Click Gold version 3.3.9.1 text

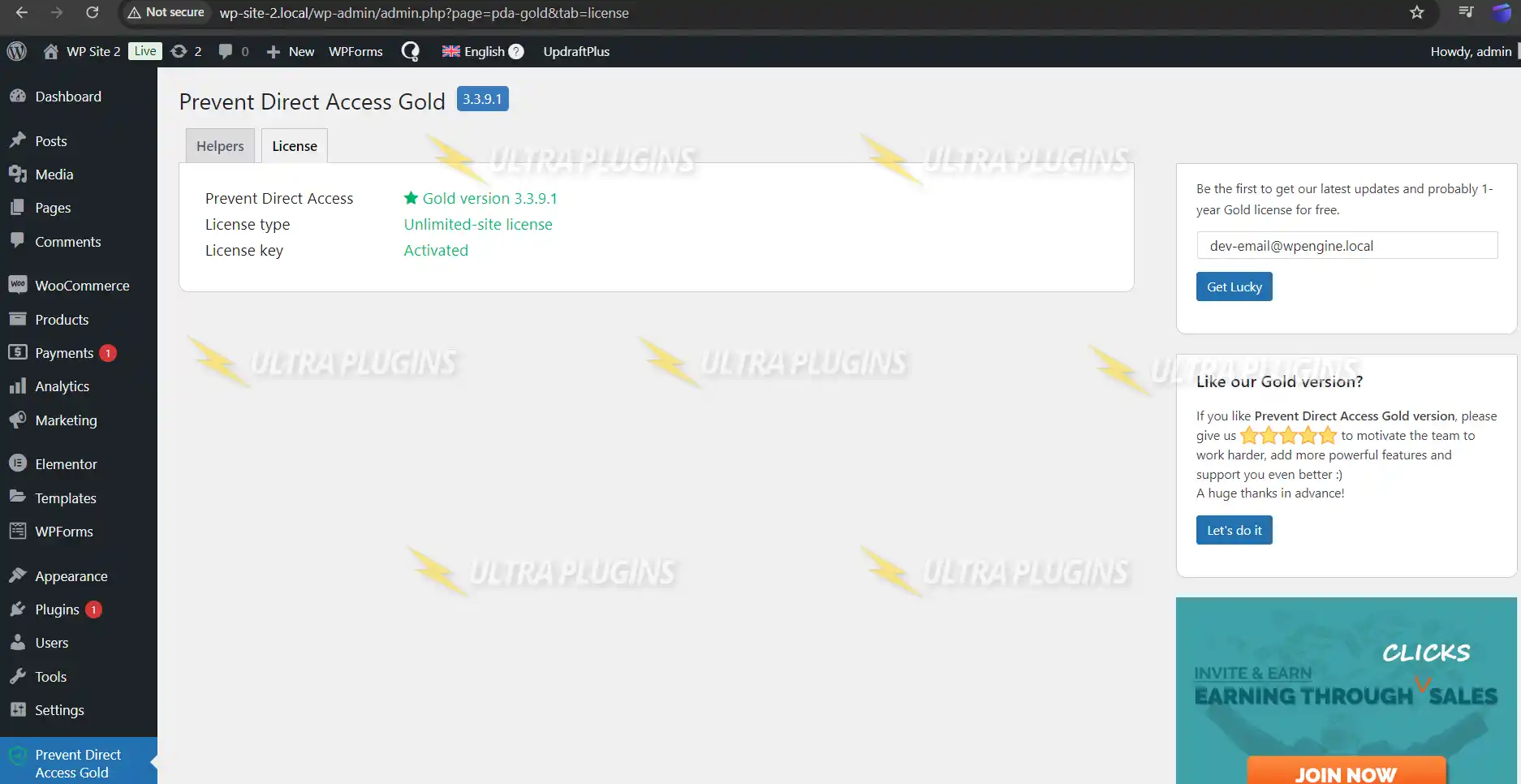click(489, 198)
